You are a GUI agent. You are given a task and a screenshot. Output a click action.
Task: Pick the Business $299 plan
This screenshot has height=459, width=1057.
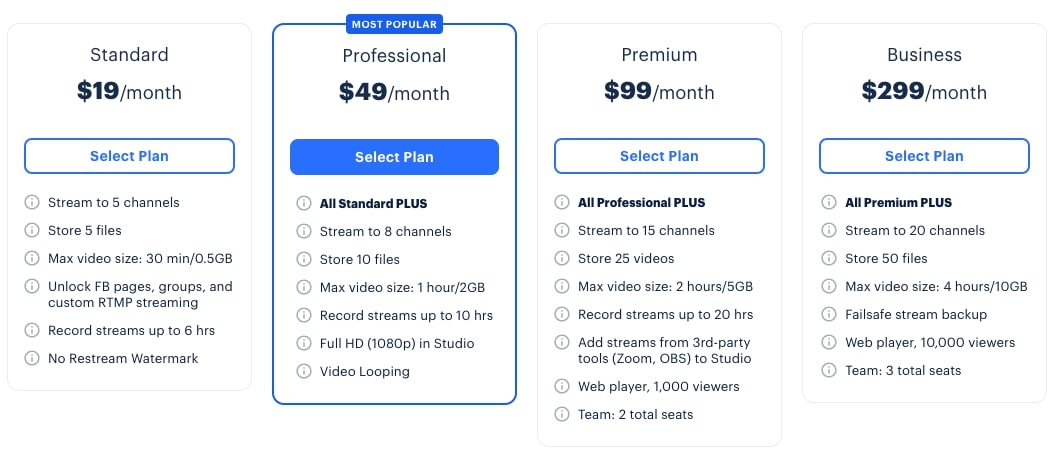924,156
